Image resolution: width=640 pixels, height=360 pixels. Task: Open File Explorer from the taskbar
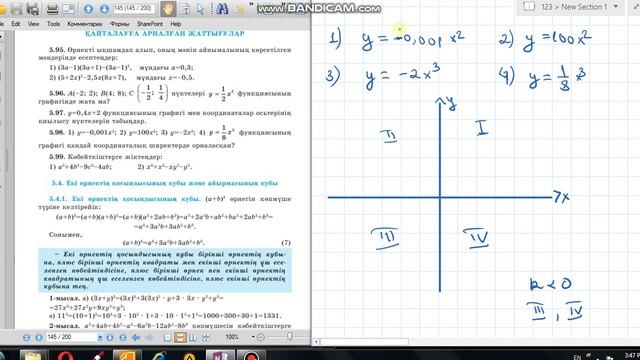coord(33,355)
